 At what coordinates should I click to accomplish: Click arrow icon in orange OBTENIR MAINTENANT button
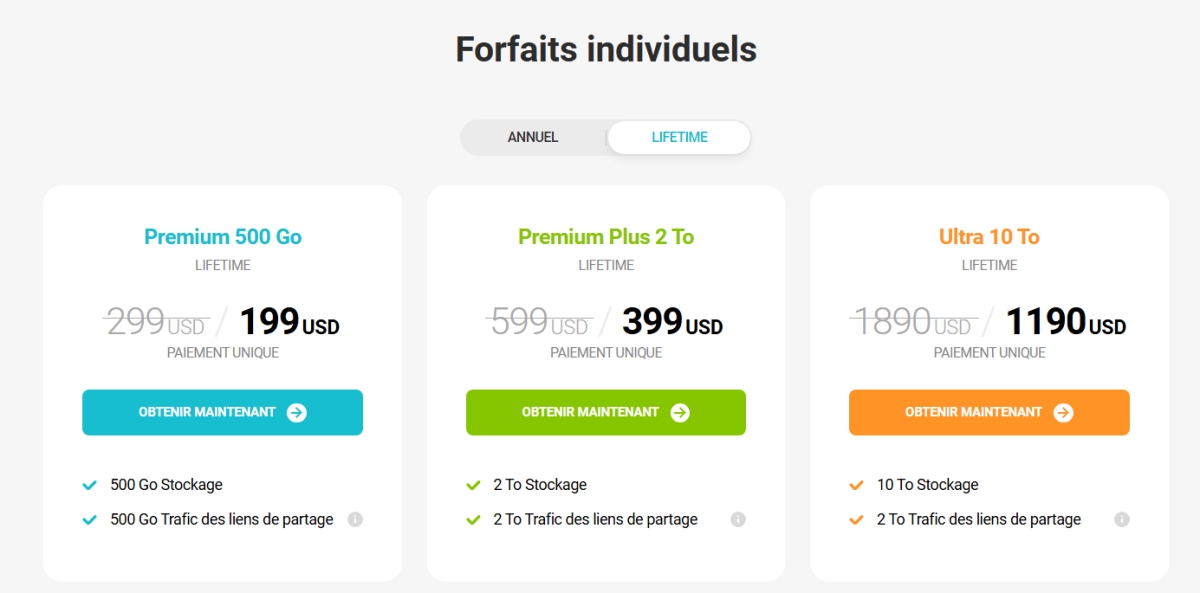(1063, 413)
